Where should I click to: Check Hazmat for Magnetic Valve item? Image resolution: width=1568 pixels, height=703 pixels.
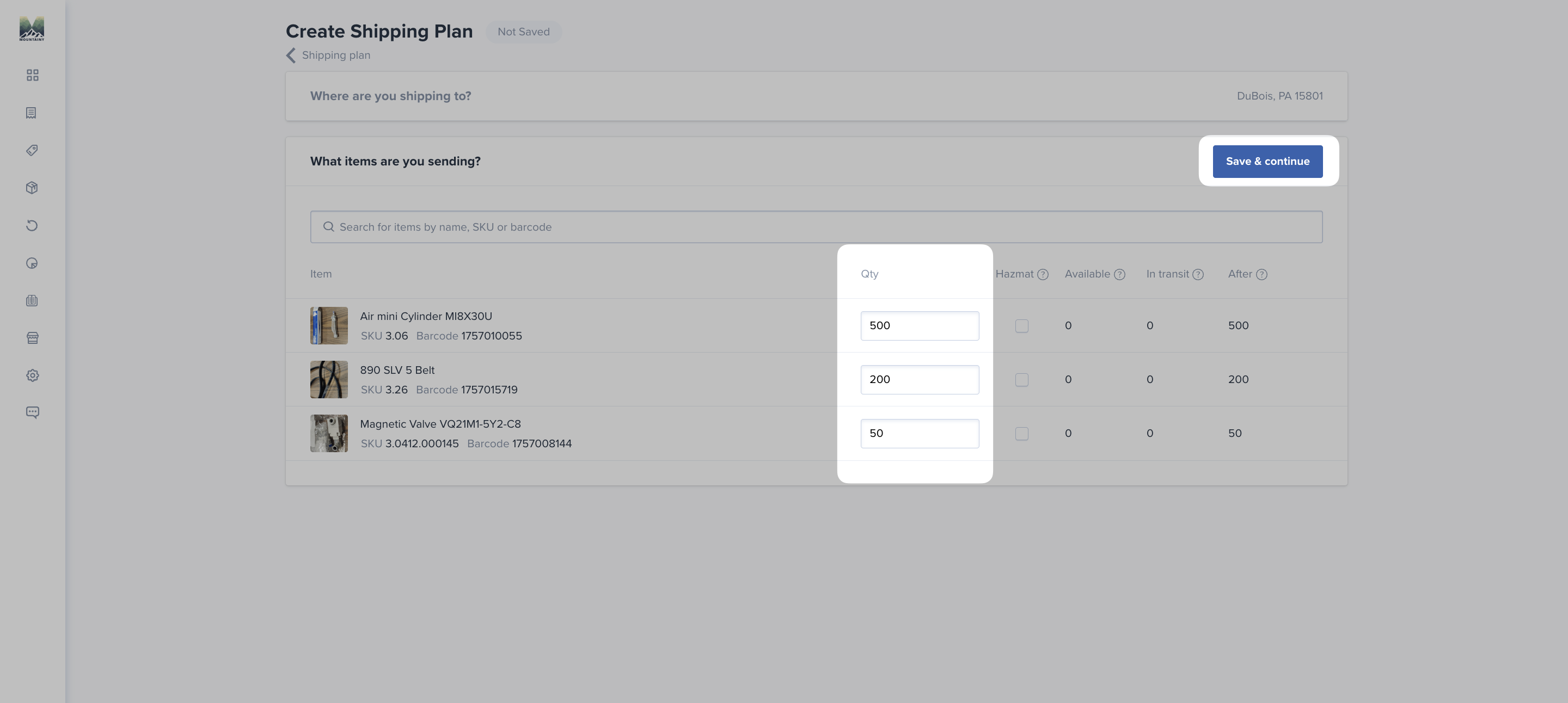pos(1021,434)
